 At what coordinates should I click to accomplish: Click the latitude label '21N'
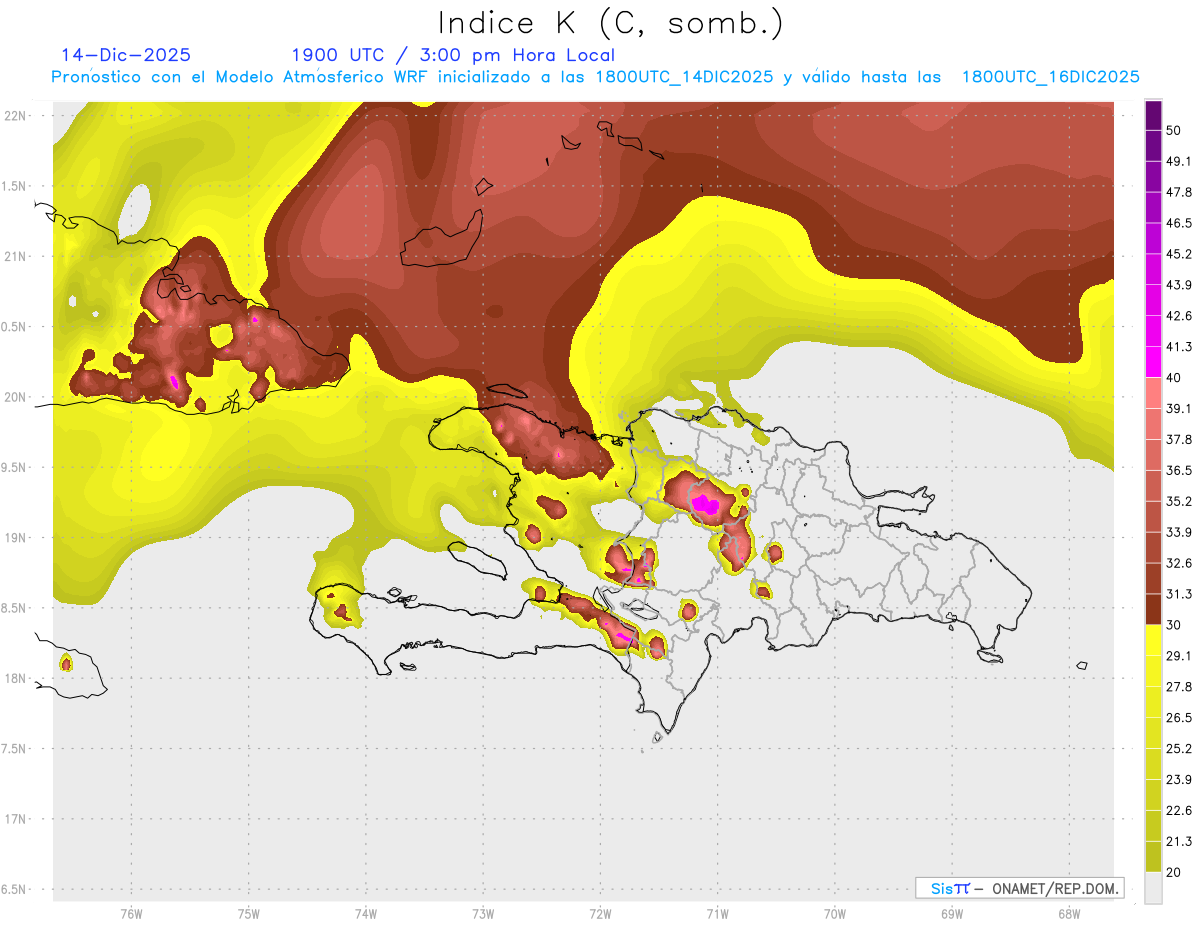pos(16,256)
